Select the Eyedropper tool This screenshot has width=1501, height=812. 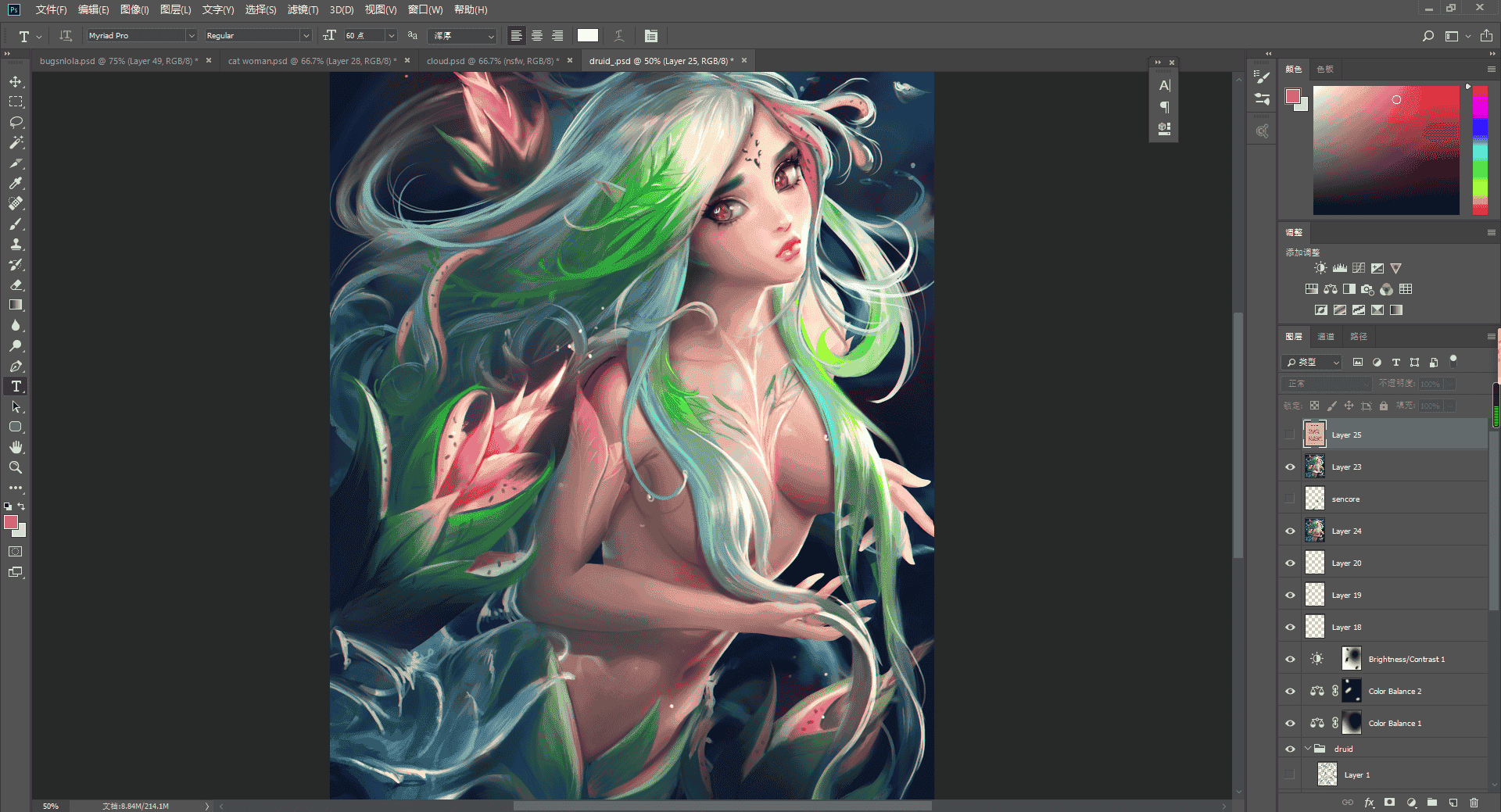16,183
